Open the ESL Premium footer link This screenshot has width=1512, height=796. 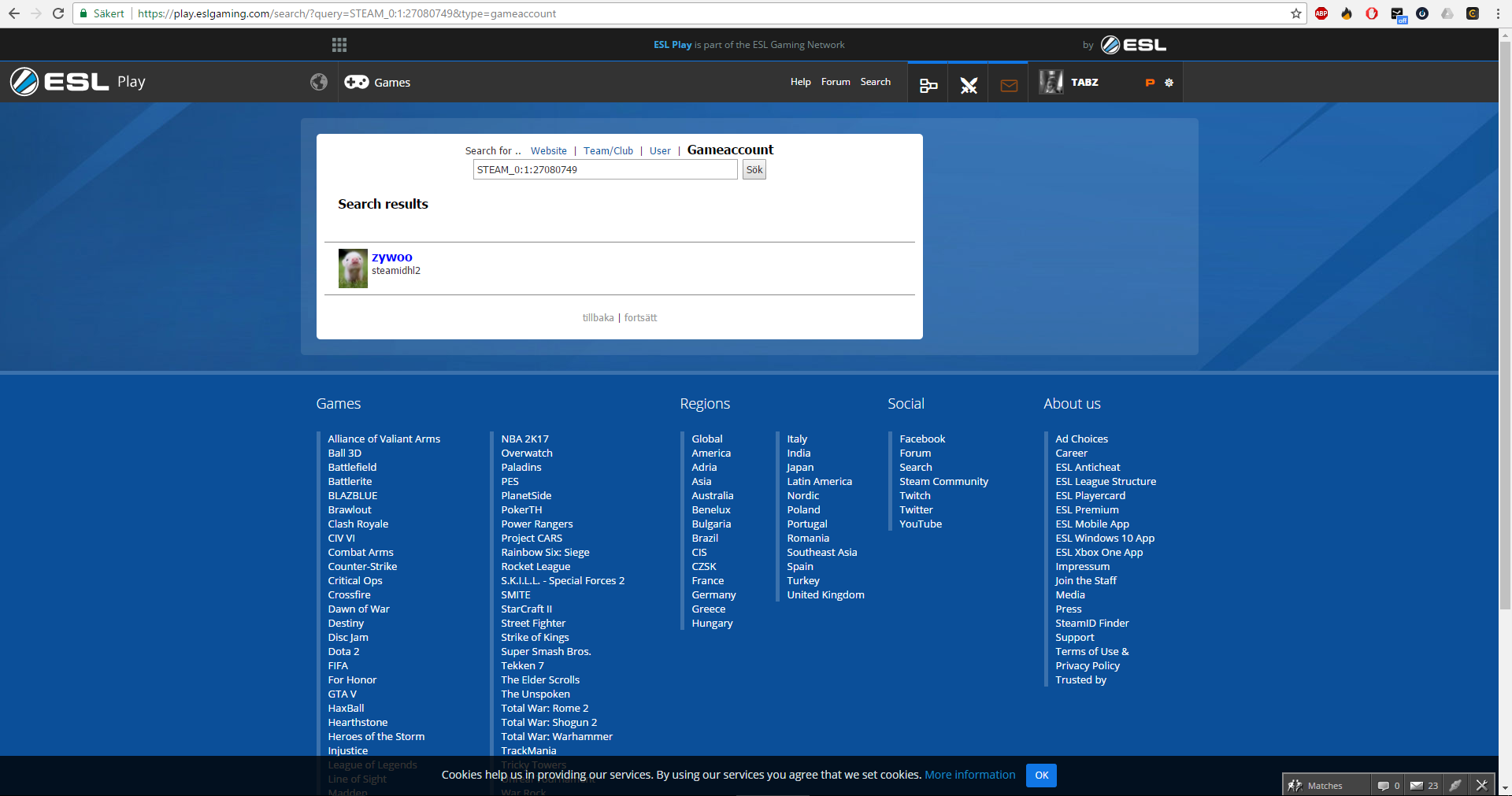pos(1087,510)
